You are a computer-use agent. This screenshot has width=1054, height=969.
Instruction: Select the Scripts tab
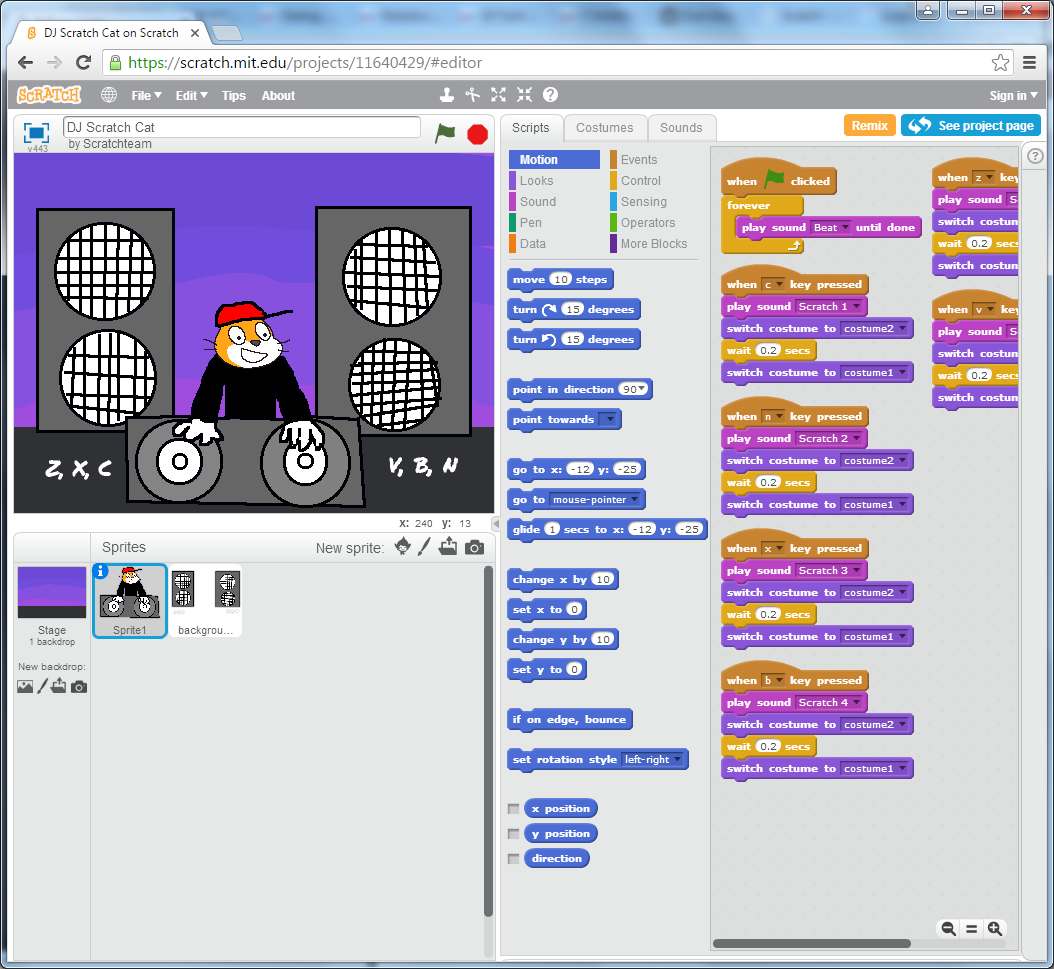click(530, 128)
